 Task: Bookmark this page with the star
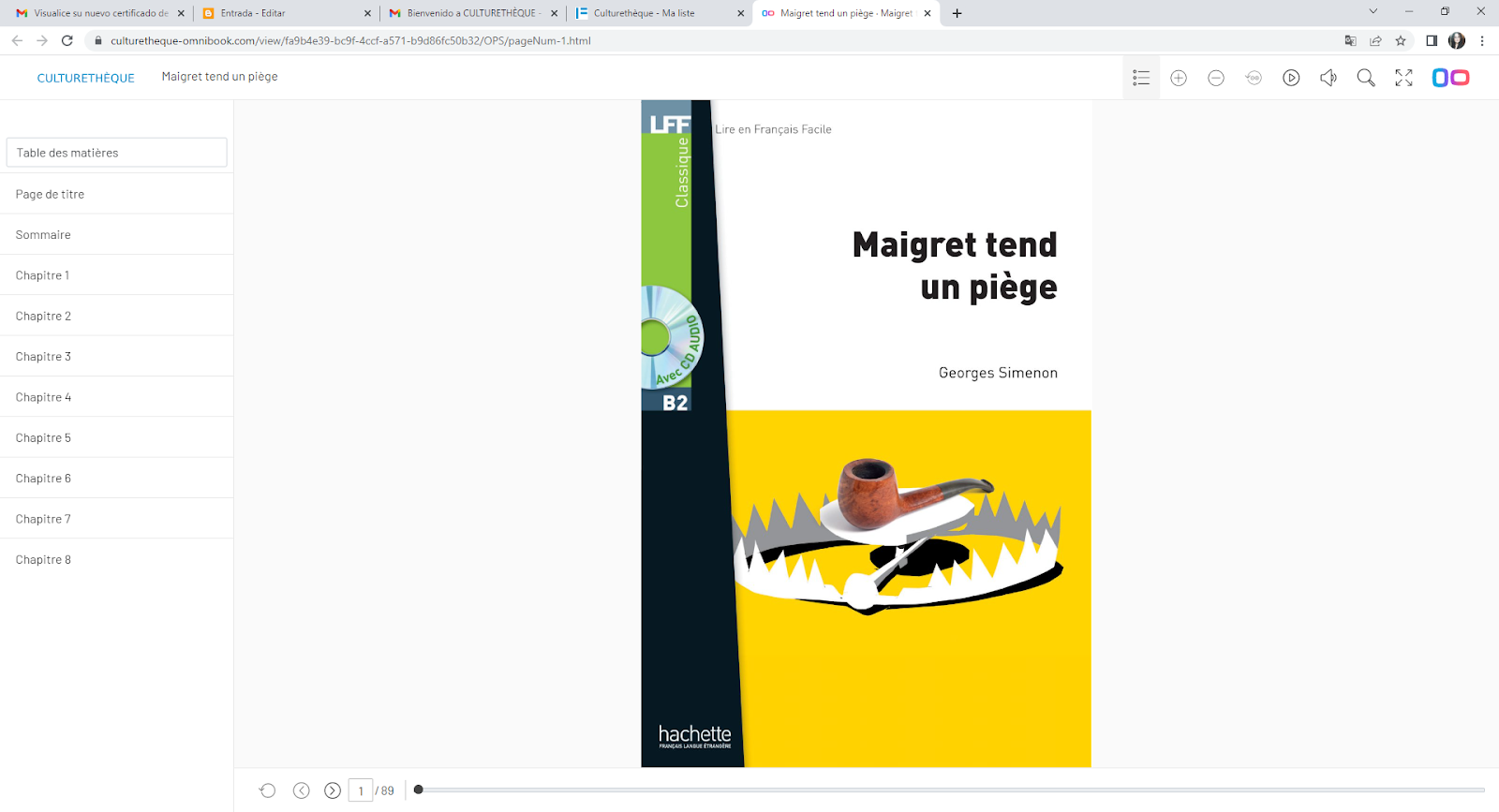coord(1401,40)
